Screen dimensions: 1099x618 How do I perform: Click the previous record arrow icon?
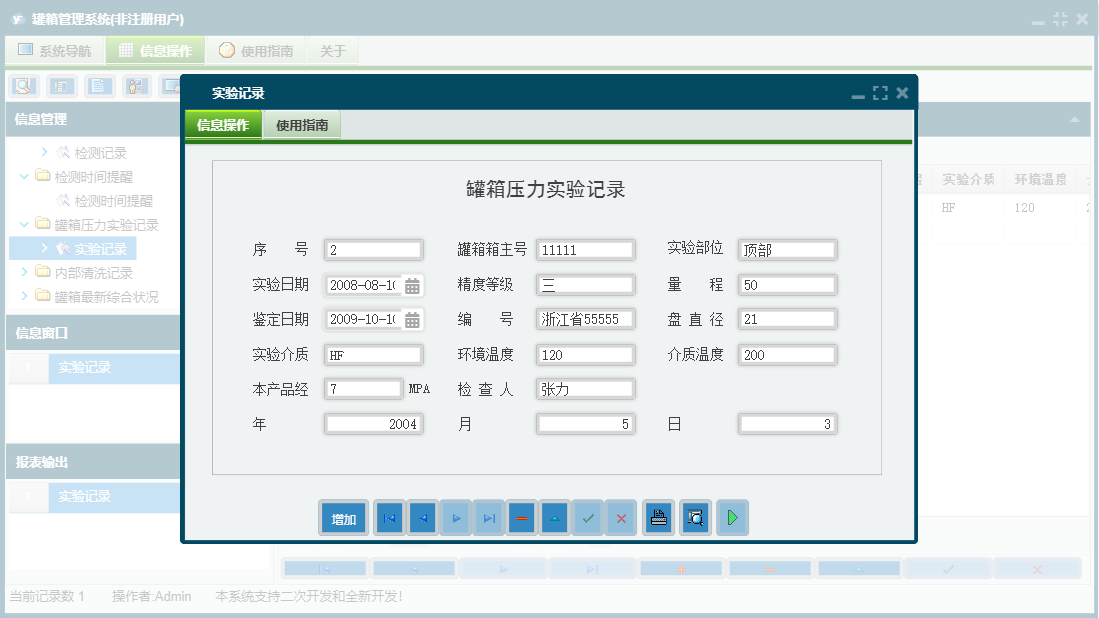tap(422, 517)
